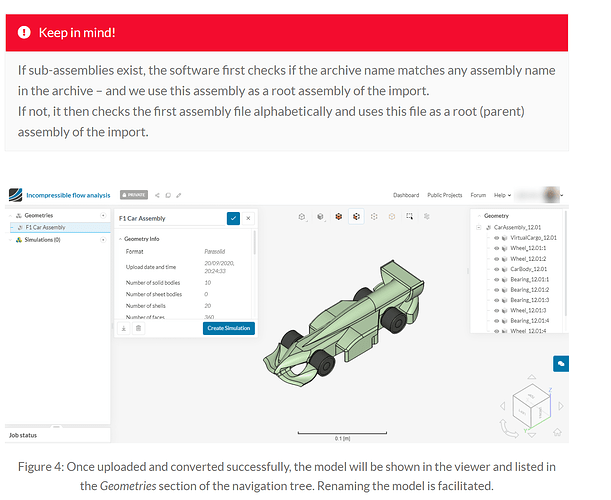
Task: Click the Geometry Info panel scrollbar
Action: (x=255, y=242)
